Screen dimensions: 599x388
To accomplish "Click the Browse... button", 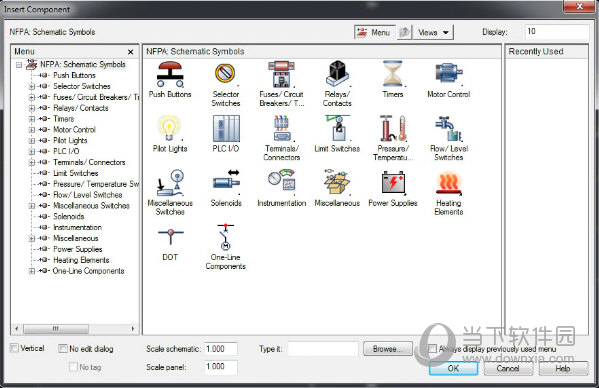I will 387,349.
